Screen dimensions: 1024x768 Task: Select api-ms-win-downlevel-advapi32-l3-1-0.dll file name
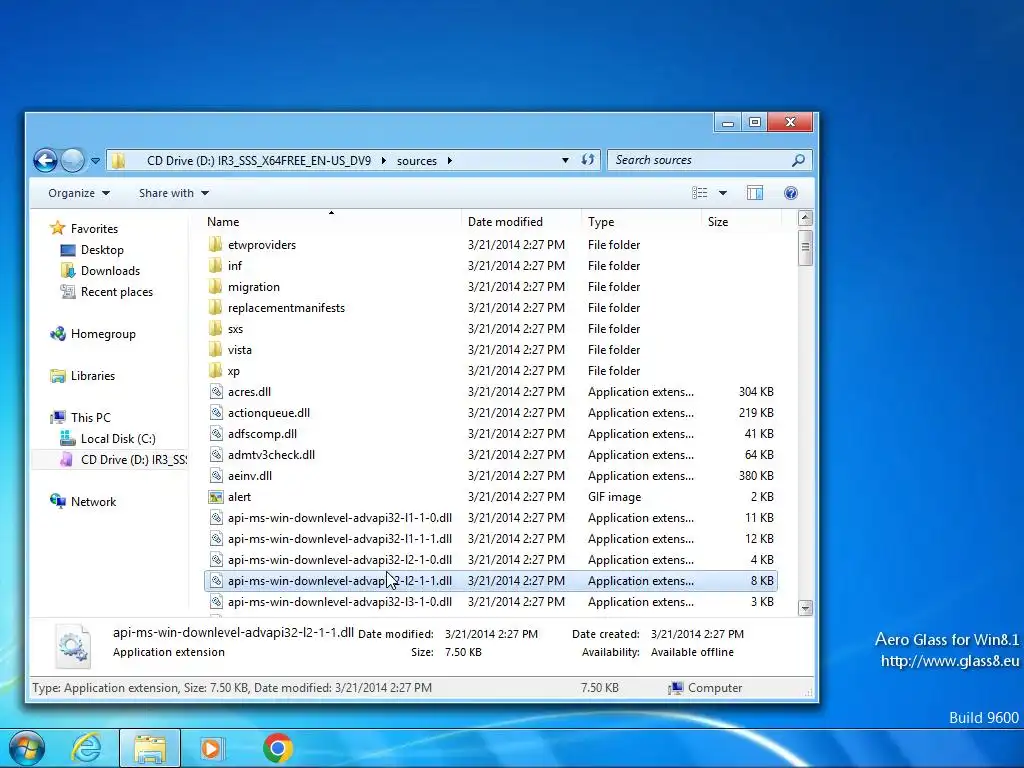[x=340, y=601]
